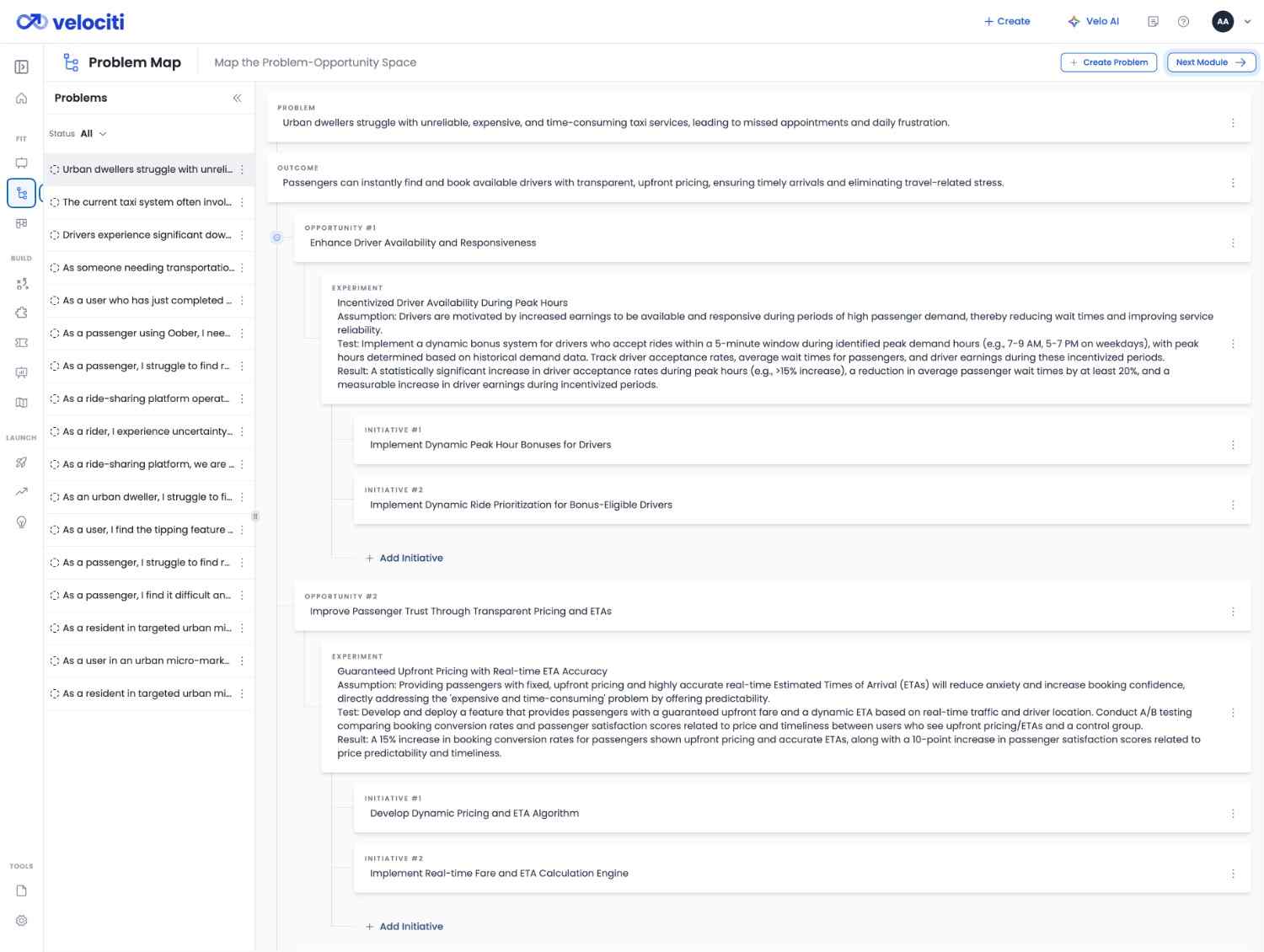Open the chart presentation icon under BUILD
1264x952 pixels.
tap(22, 372)
